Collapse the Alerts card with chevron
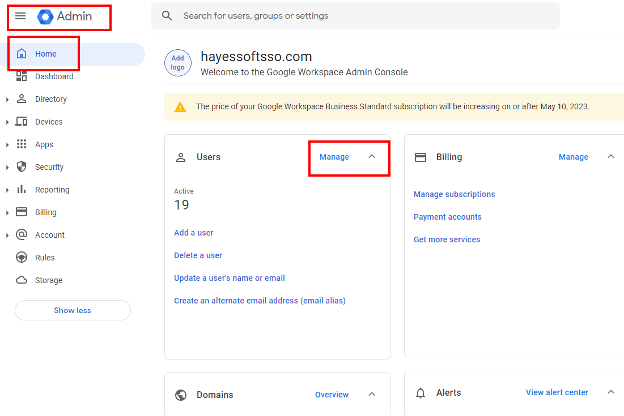This screenshot has width=624, height=416. point(611,392)
